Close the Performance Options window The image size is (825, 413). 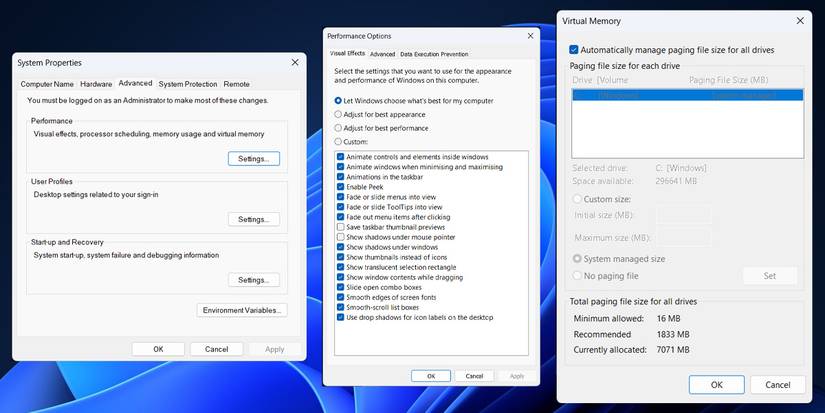[x=530, y=36]
